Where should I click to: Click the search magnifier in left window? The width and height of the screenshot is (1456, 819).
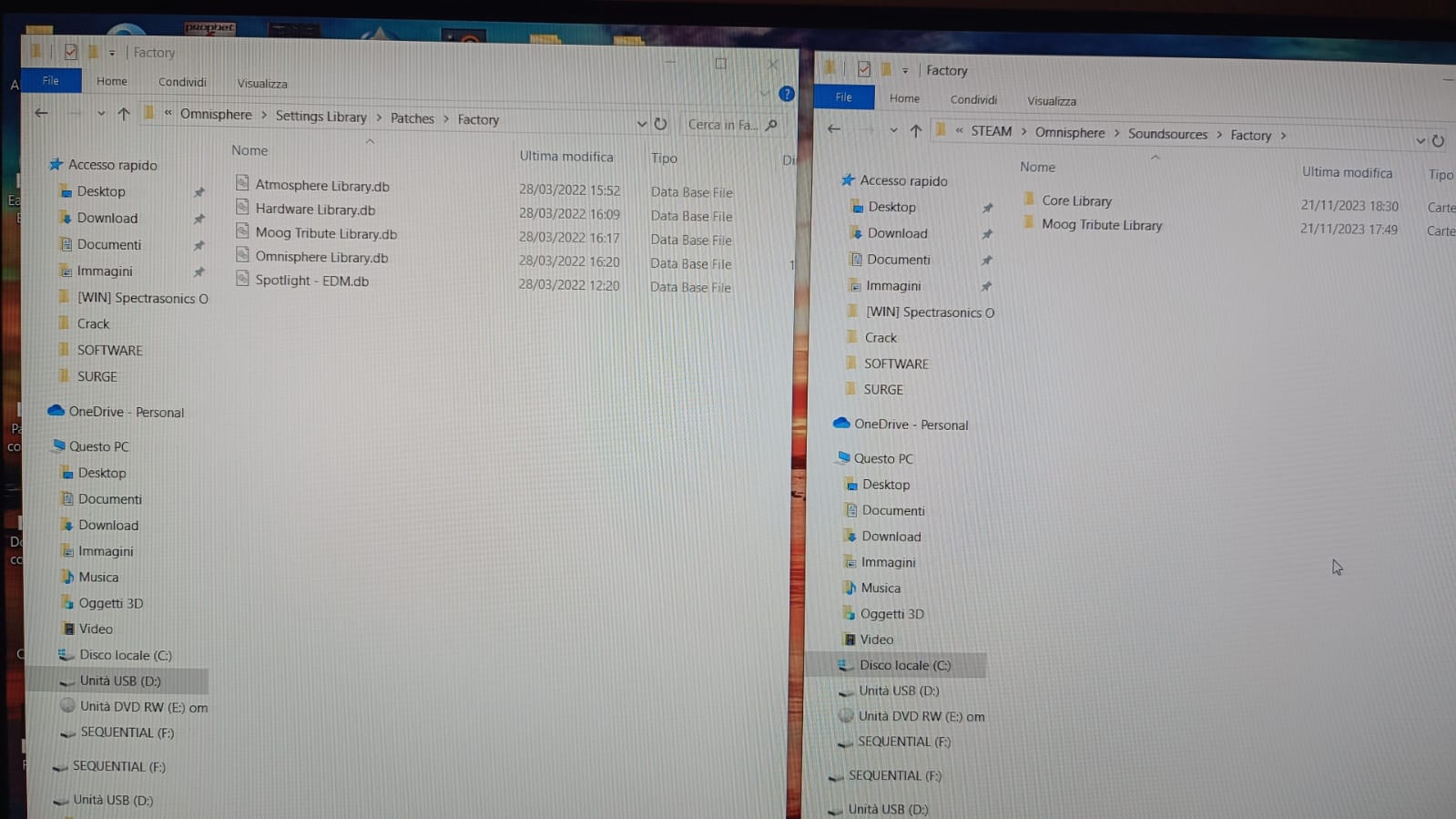tap(772, 125)
